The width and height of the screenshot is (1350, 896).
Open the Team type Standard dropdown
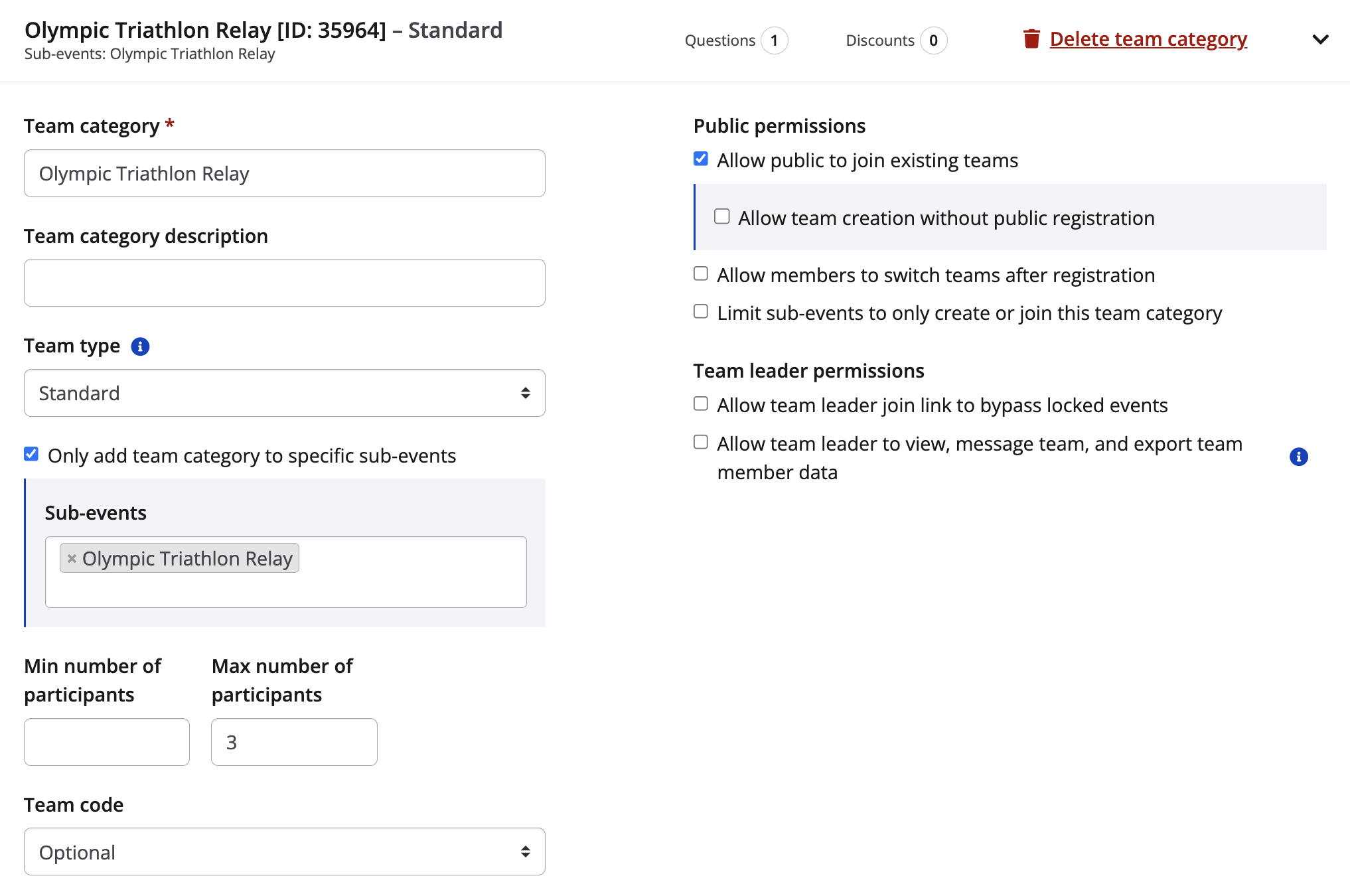(x=284, y=394)
